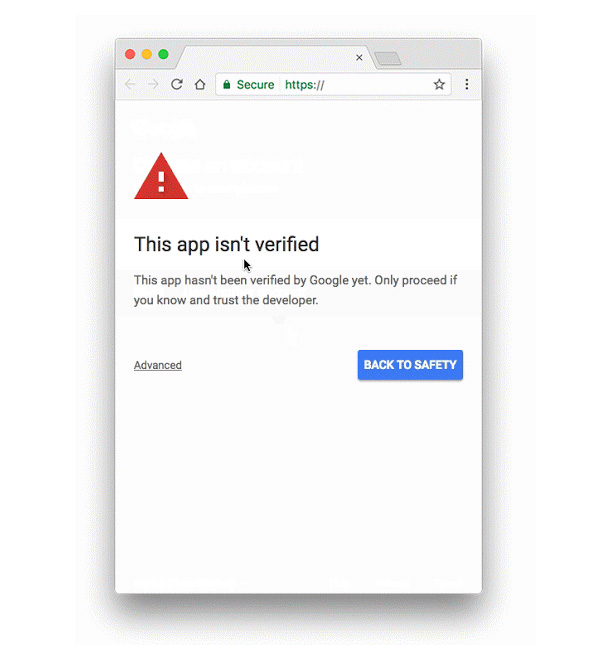
Task: Click the "This app isn't verified" heading
Action: tap(226, 244)
